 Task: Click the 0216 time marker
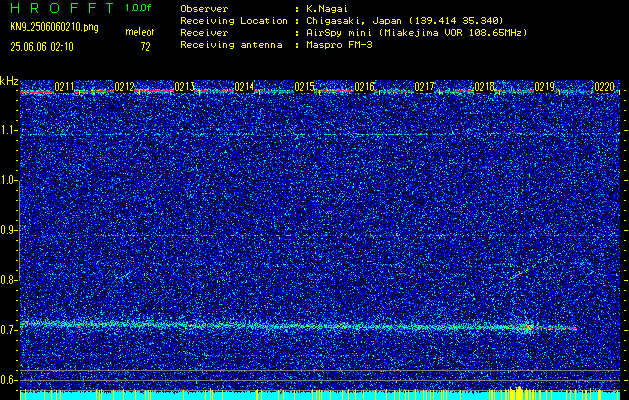point(364,87)
